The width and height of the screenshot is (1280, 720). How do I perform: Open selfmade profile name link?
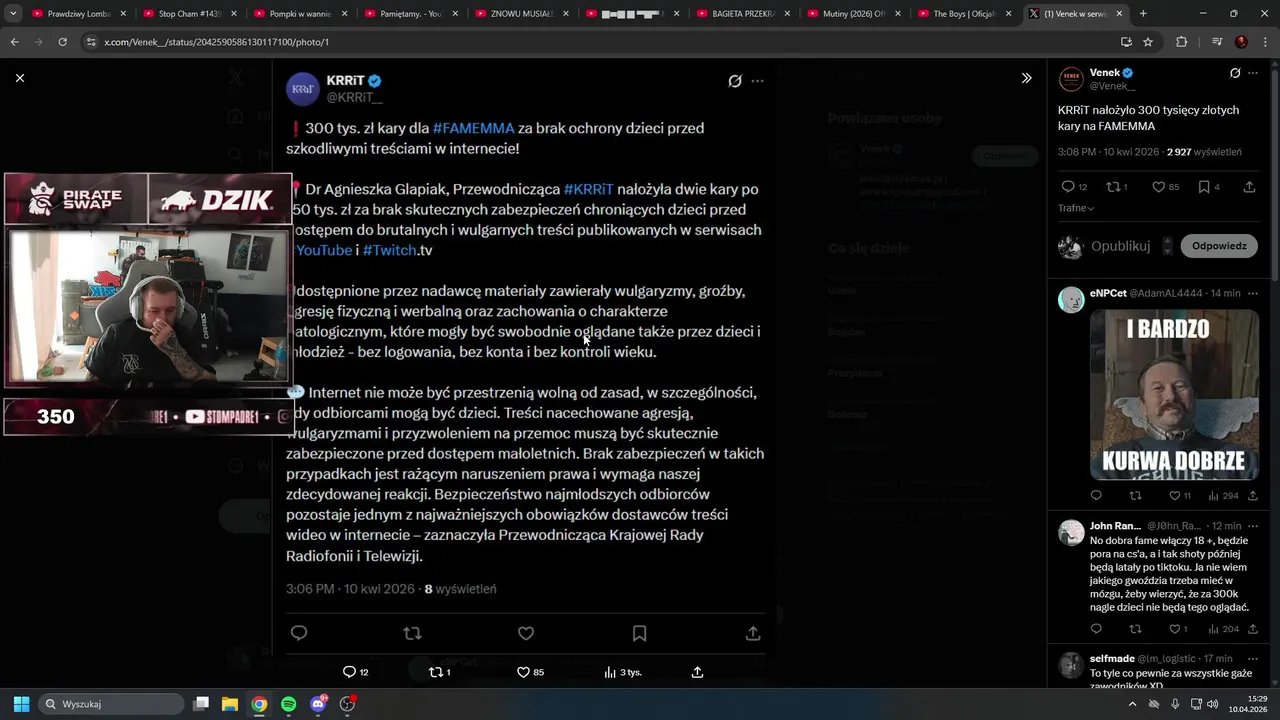(x=1112, y=659)
